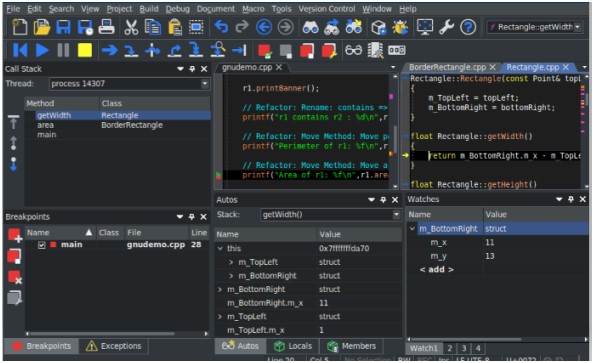Click the Debug bug icon
Screen dimensions: 593x363
[400, 27]
